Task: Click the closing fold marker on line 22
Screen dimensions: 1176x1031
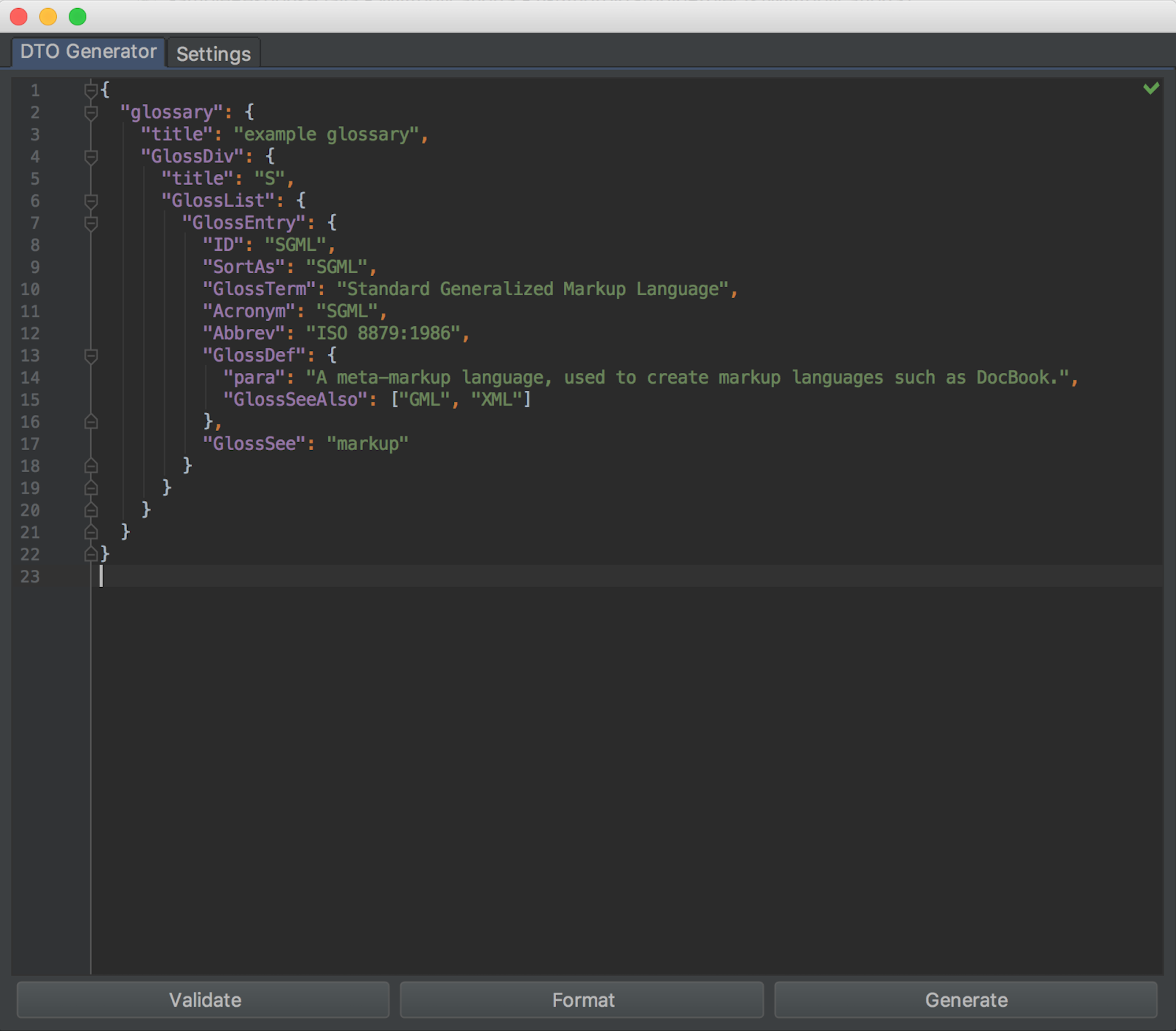Action: click(91, 554)
